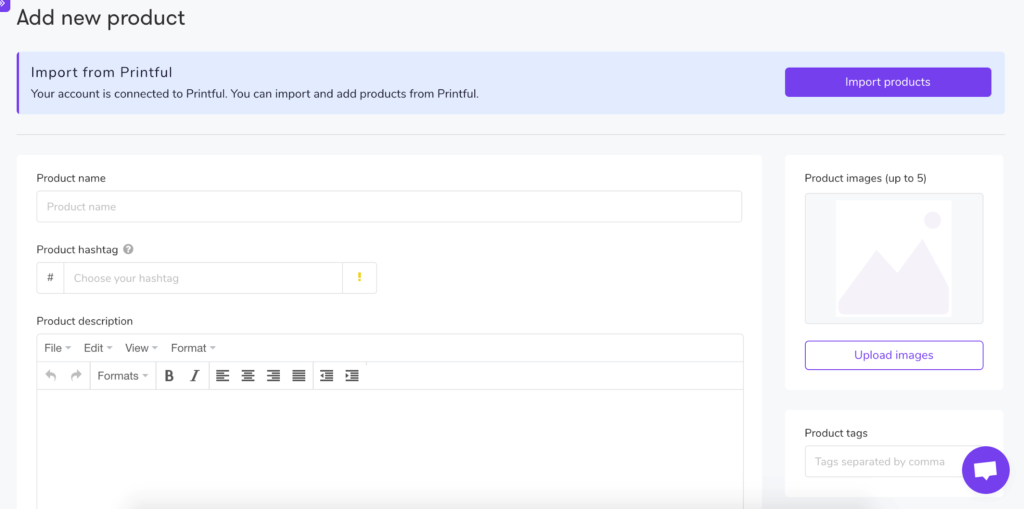Toggle italic formatting in the description editor

pos(195,376)
